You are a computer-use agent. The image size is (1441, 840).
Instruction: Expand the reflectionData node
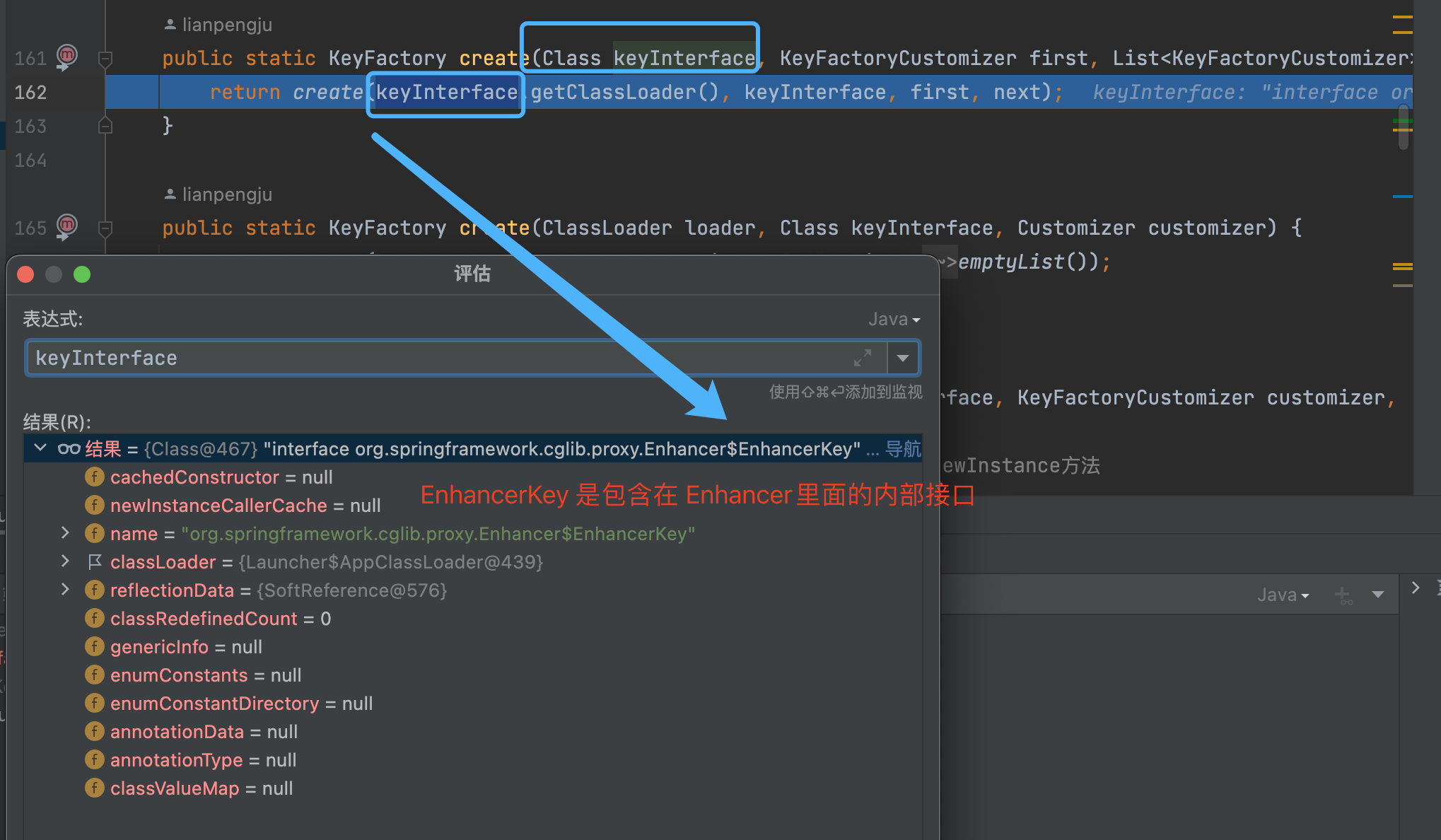[65, 589]
